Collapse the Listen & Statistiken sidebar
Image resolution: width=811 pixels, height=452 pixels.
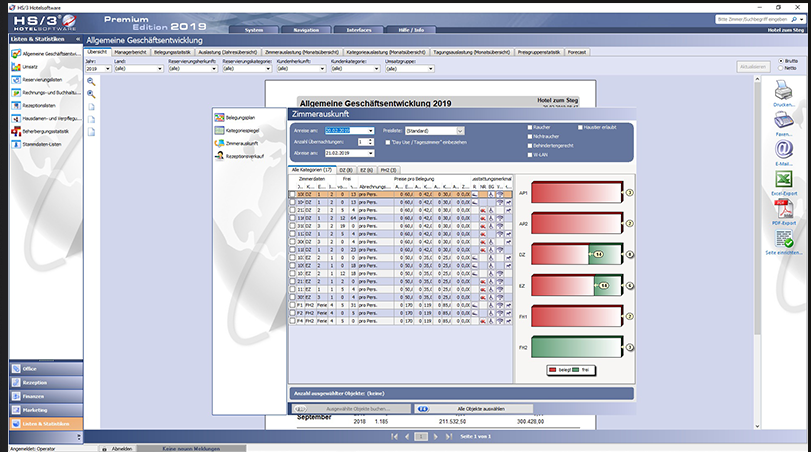[78, 39]
